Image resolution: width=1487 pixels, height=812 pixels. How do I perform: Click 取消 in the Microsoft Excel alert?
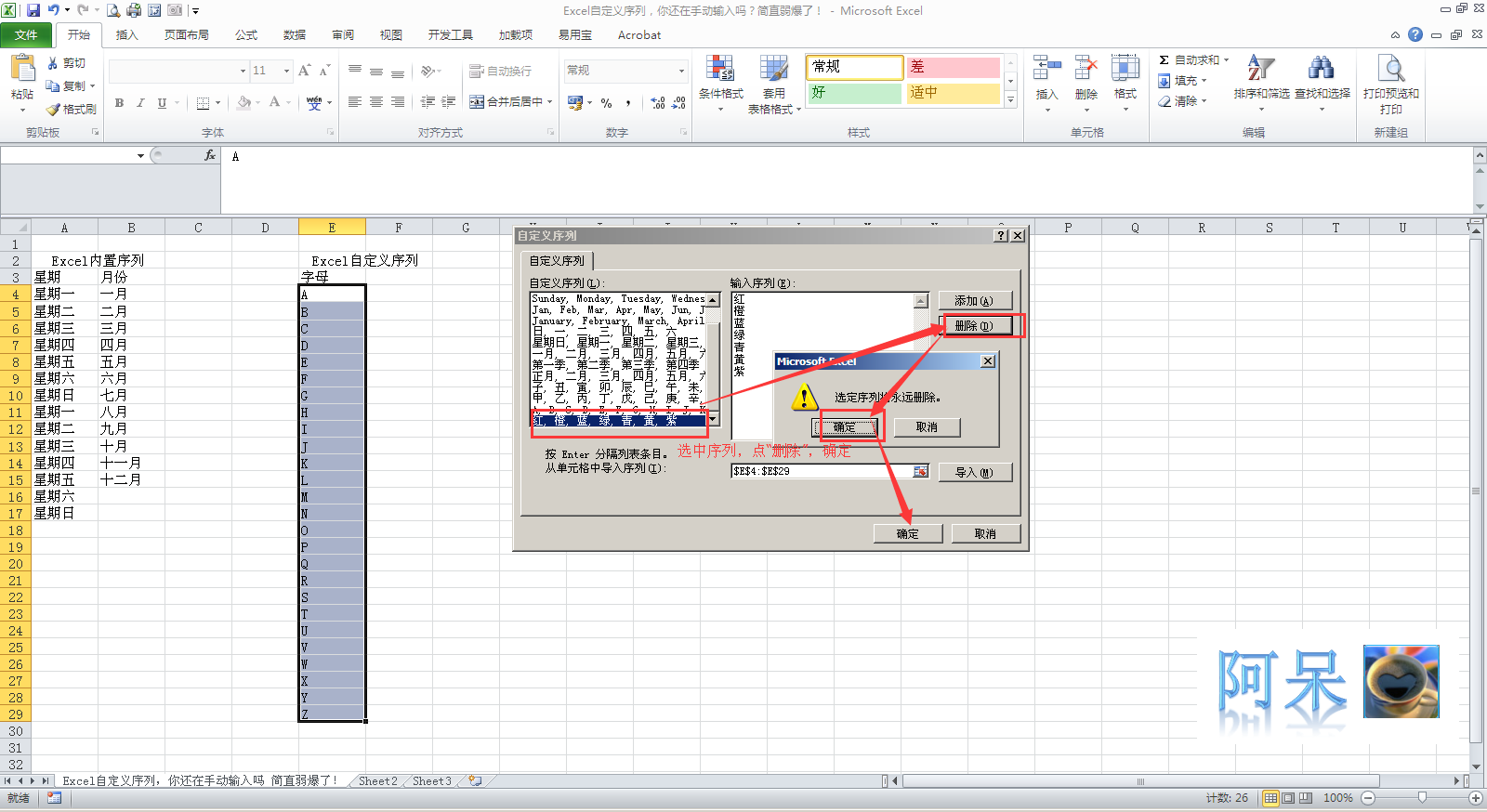[x=927, y=427]
